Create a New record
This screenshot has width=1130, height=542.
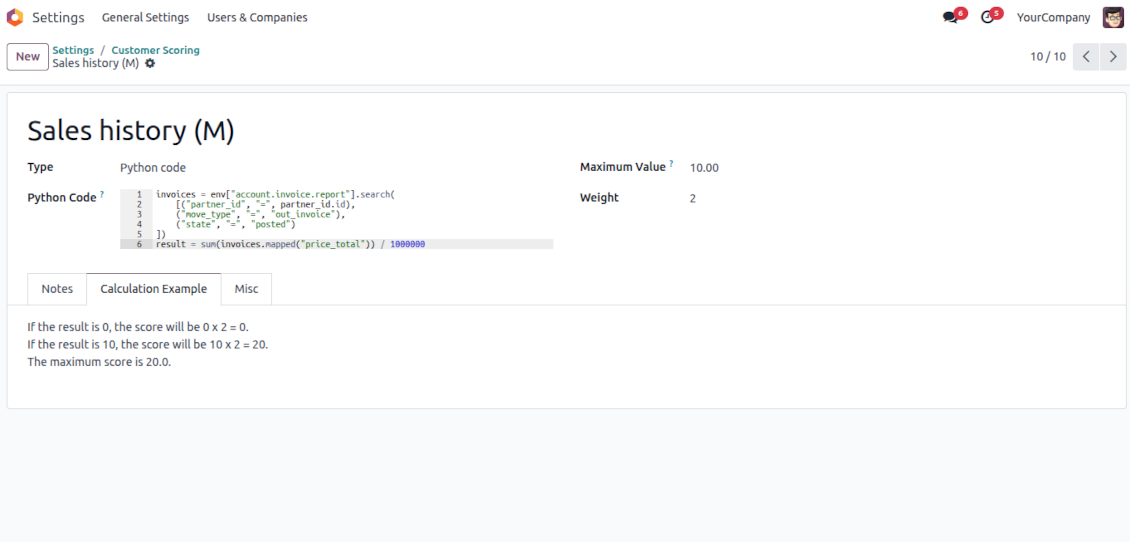pos(28,57)
